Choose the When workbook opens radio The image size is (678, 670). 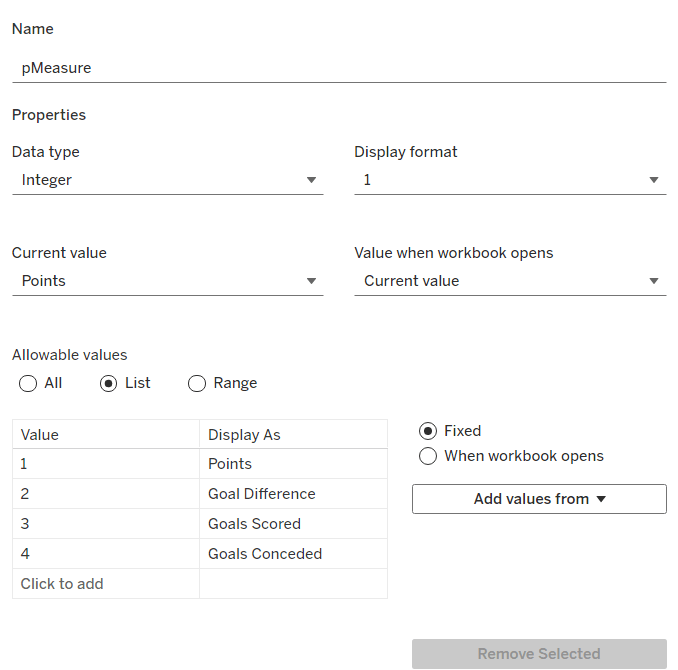pyautogui.click(x=428, y=456)
